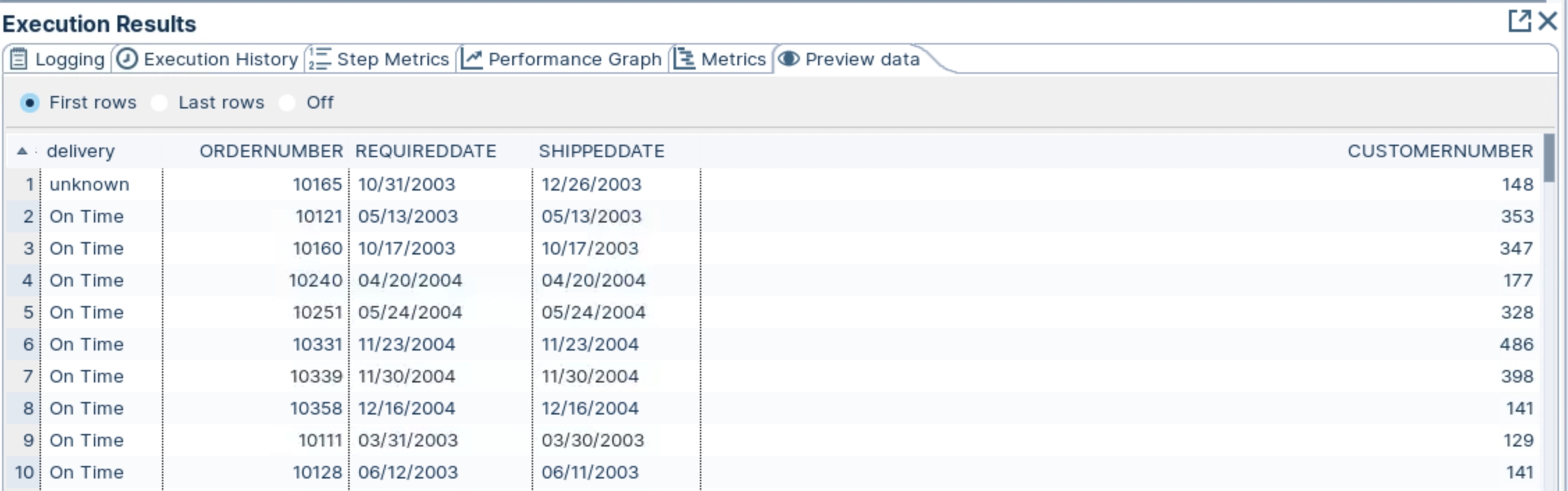The height and width of the screenshot is (491, 1568).
Task: Select the First rows radio button
Action: [30, 103]
